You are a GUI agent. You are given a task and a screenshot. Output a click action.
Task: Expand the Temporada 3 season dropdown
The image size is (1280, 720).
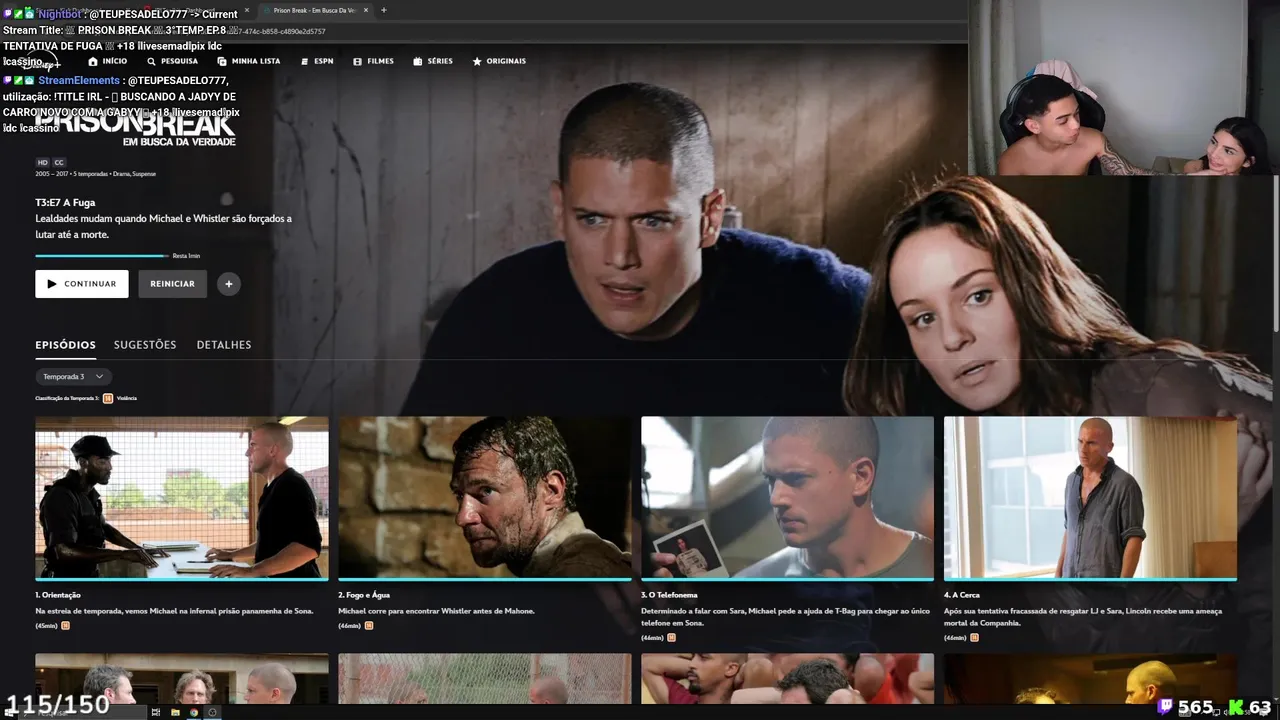click(73, 376)
